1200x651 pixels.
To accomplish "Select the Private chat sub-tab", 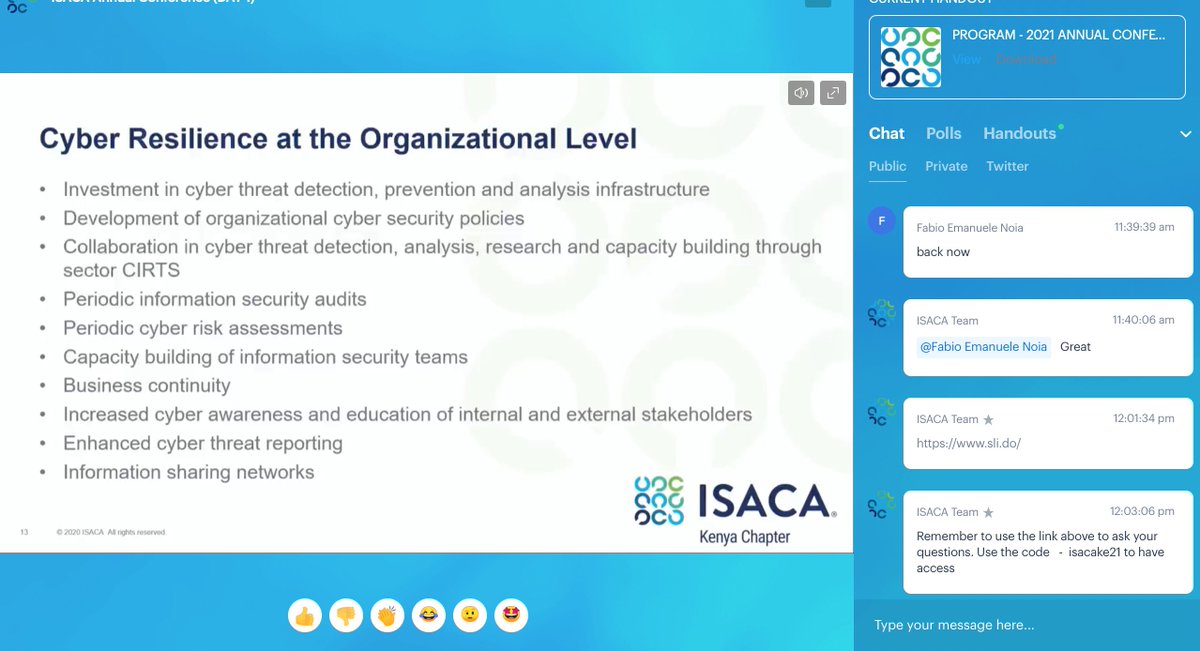I will (946, 166).
